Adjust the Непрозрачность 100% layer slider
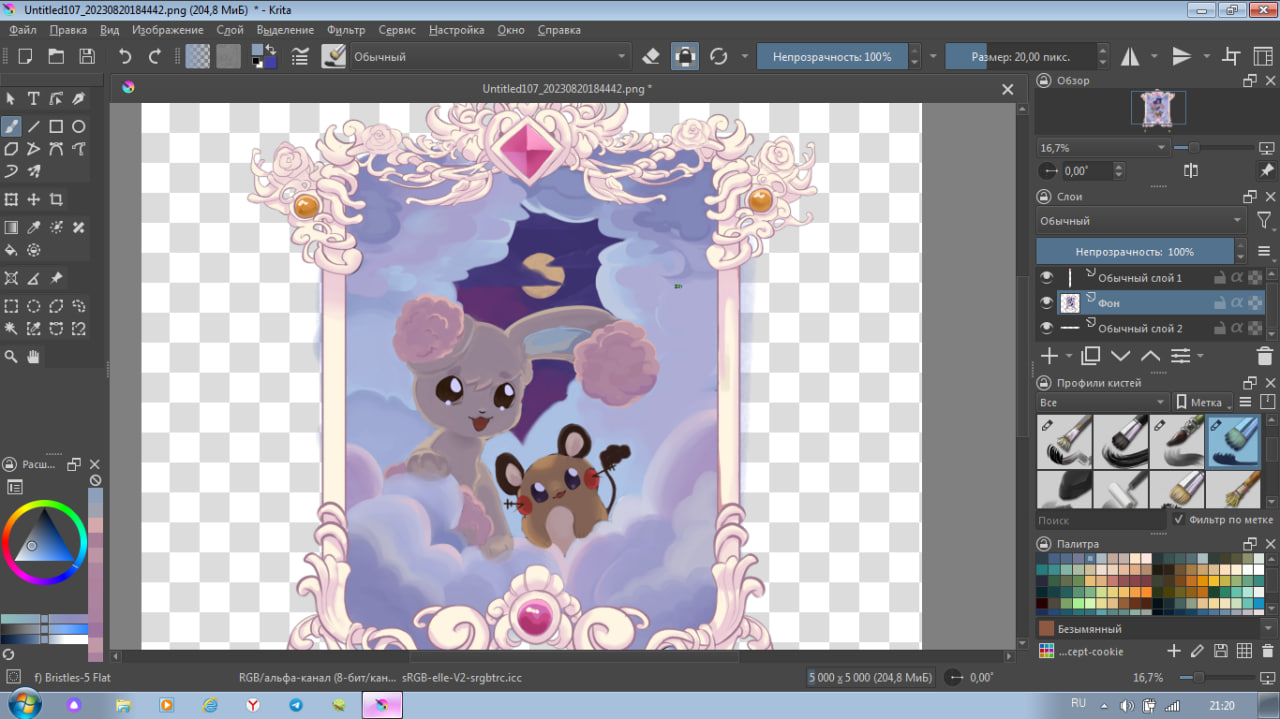Viewport: 1280px width, 719px height. click(x=1135, y=251)
